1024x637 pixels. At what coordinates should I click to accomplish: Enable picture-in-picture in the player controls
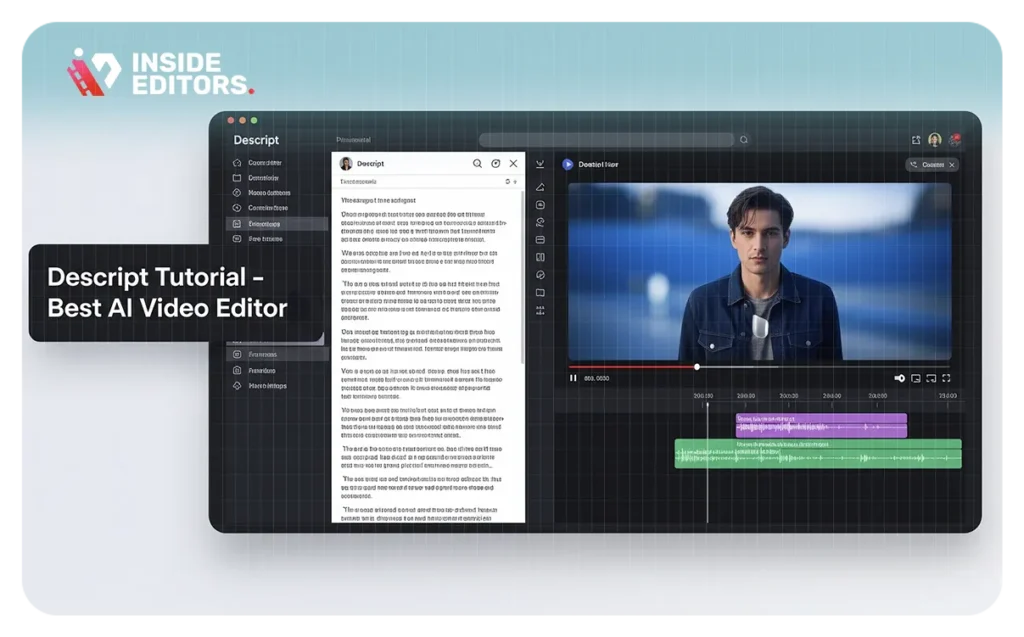coord(916,378)
